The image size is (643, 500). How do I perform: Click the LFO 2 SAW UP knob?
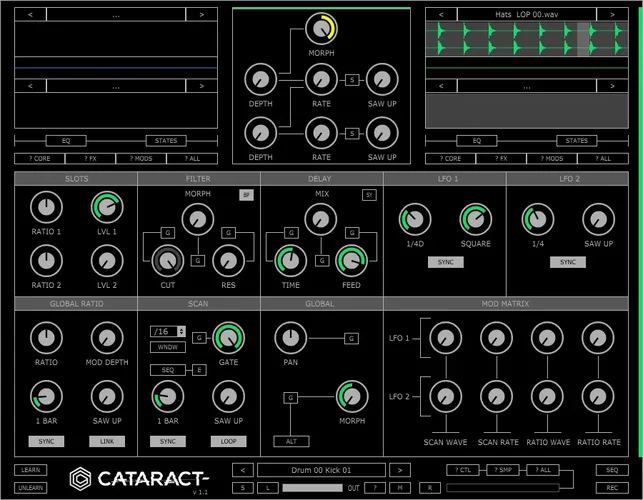[x=598, y=219]
